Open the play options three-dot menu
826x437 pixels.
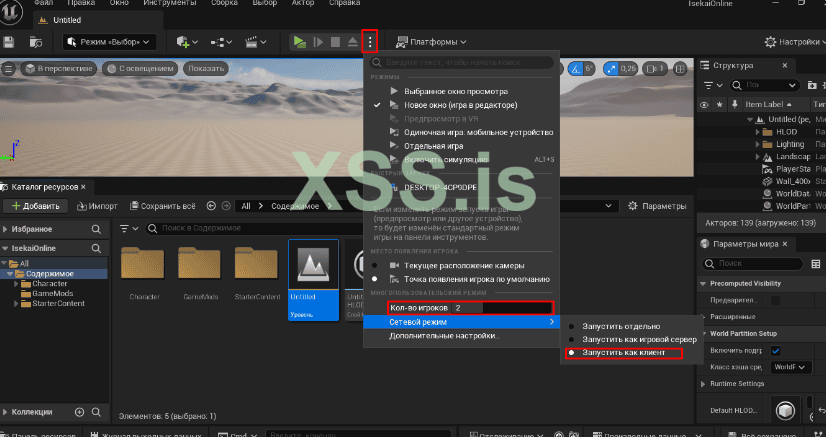[x=370, y=41]
